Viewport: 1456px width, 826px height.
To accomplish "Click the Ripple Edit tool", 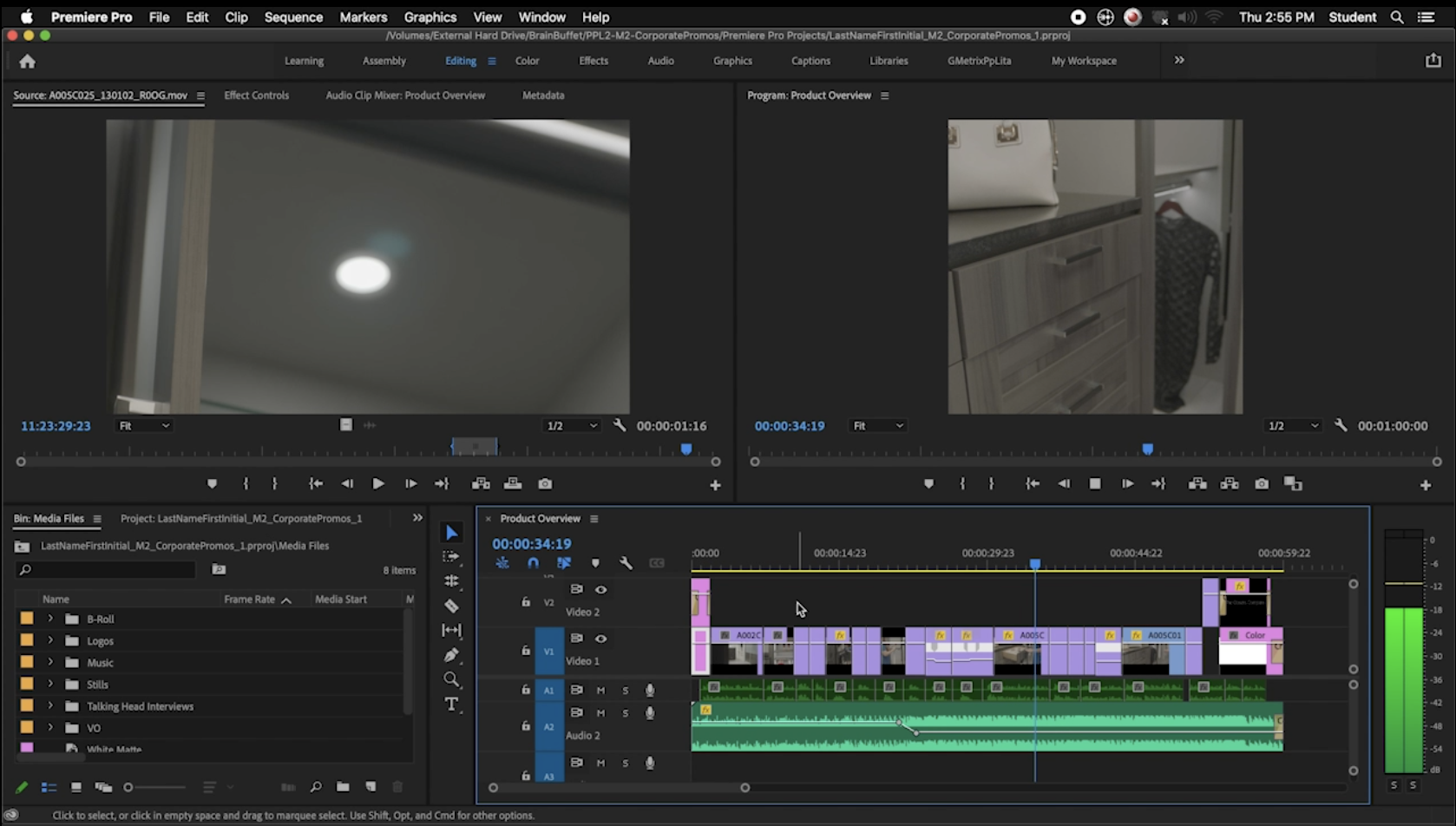I will 451,580.
